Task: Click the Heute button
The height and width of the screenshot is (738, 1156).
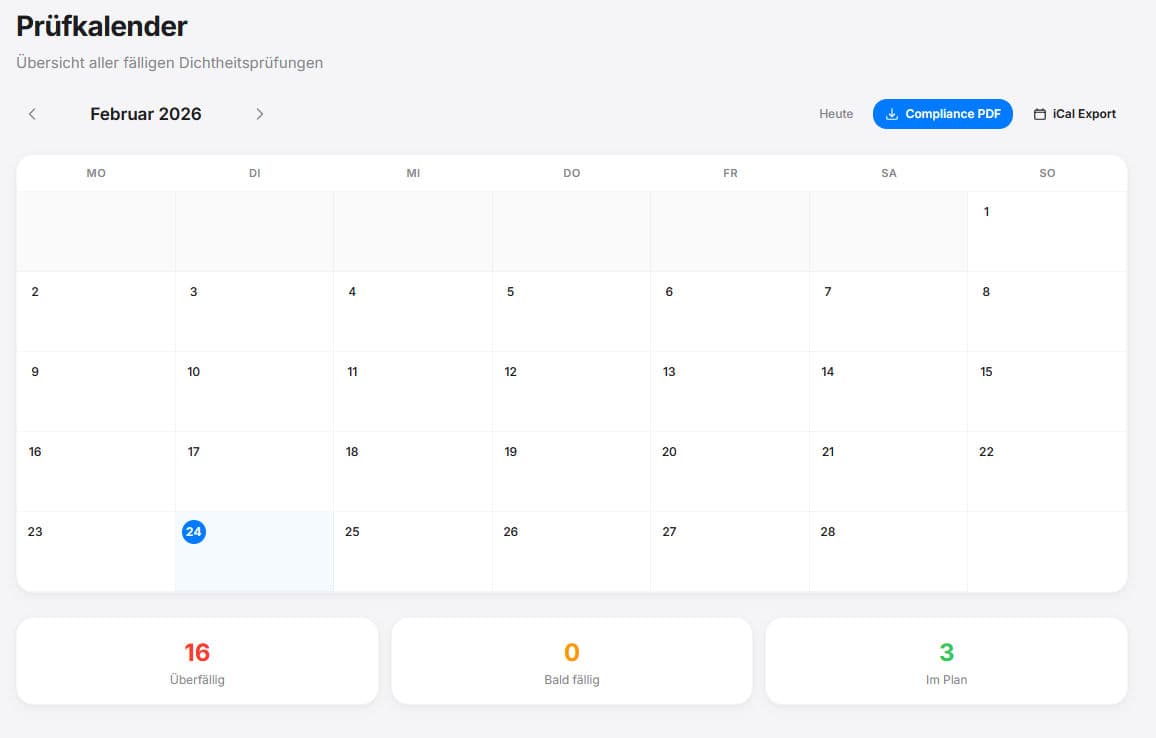Action: click(x=836, y=114)
